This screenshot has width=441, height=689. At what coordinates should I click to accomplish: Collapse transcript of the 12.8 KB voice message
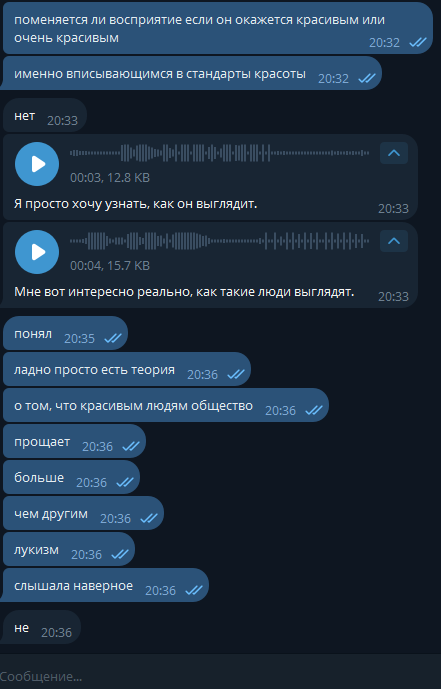[394, 153]
